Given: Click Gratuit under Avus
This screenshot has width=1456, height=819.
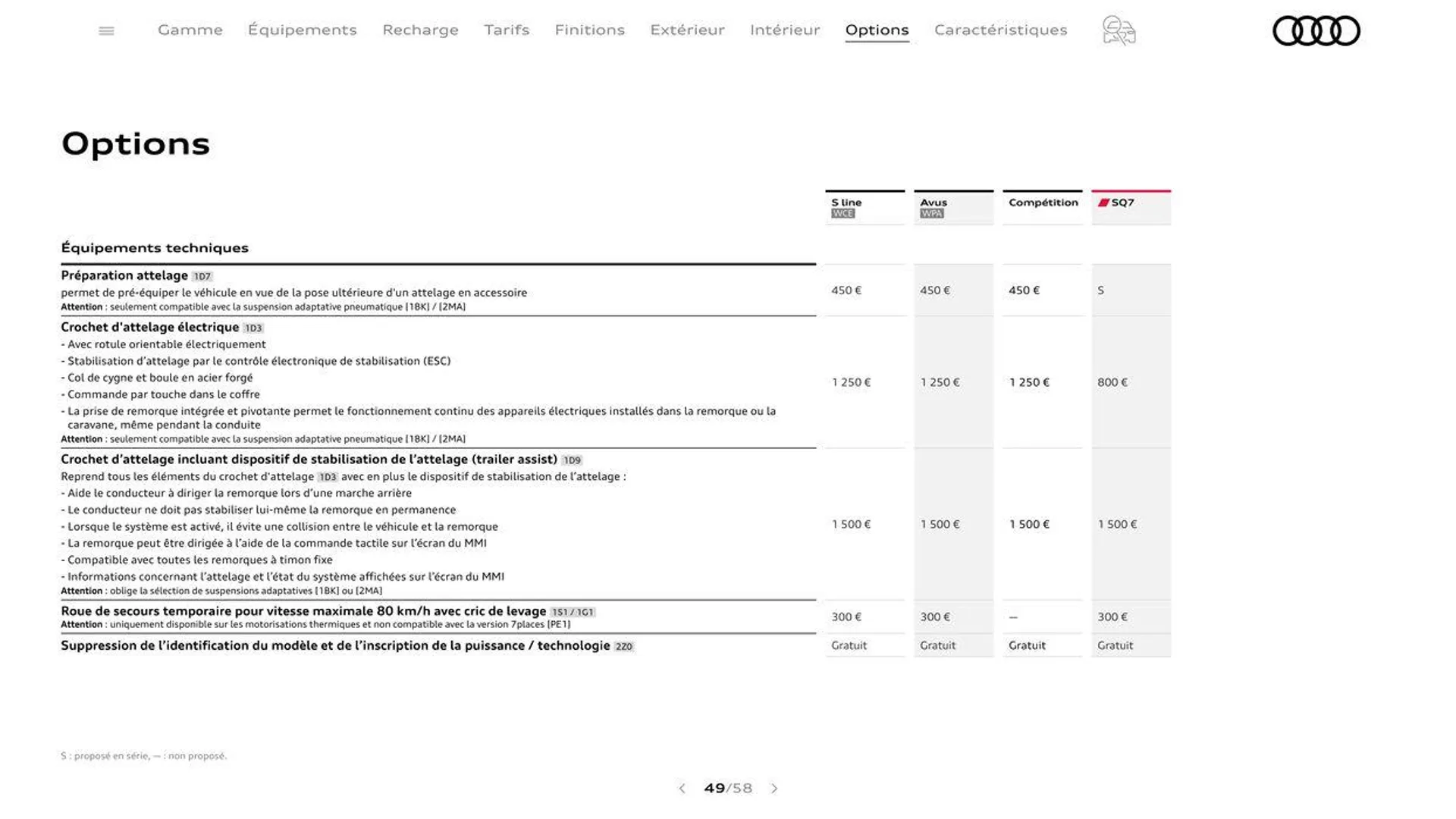Looking at the screenshot, I should [937, 645].
